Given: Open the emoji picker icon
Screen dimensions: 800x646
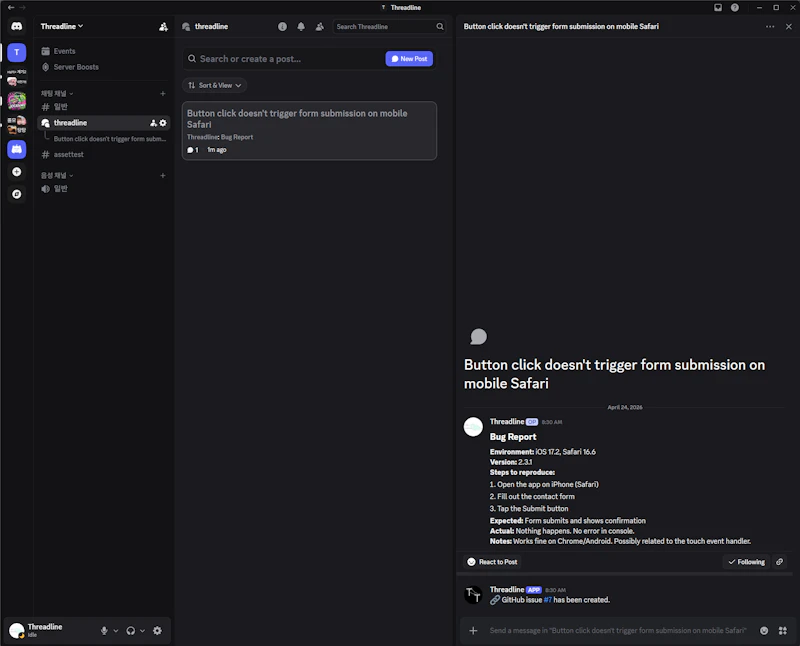Looking at the screenshot, I should 764,631.
